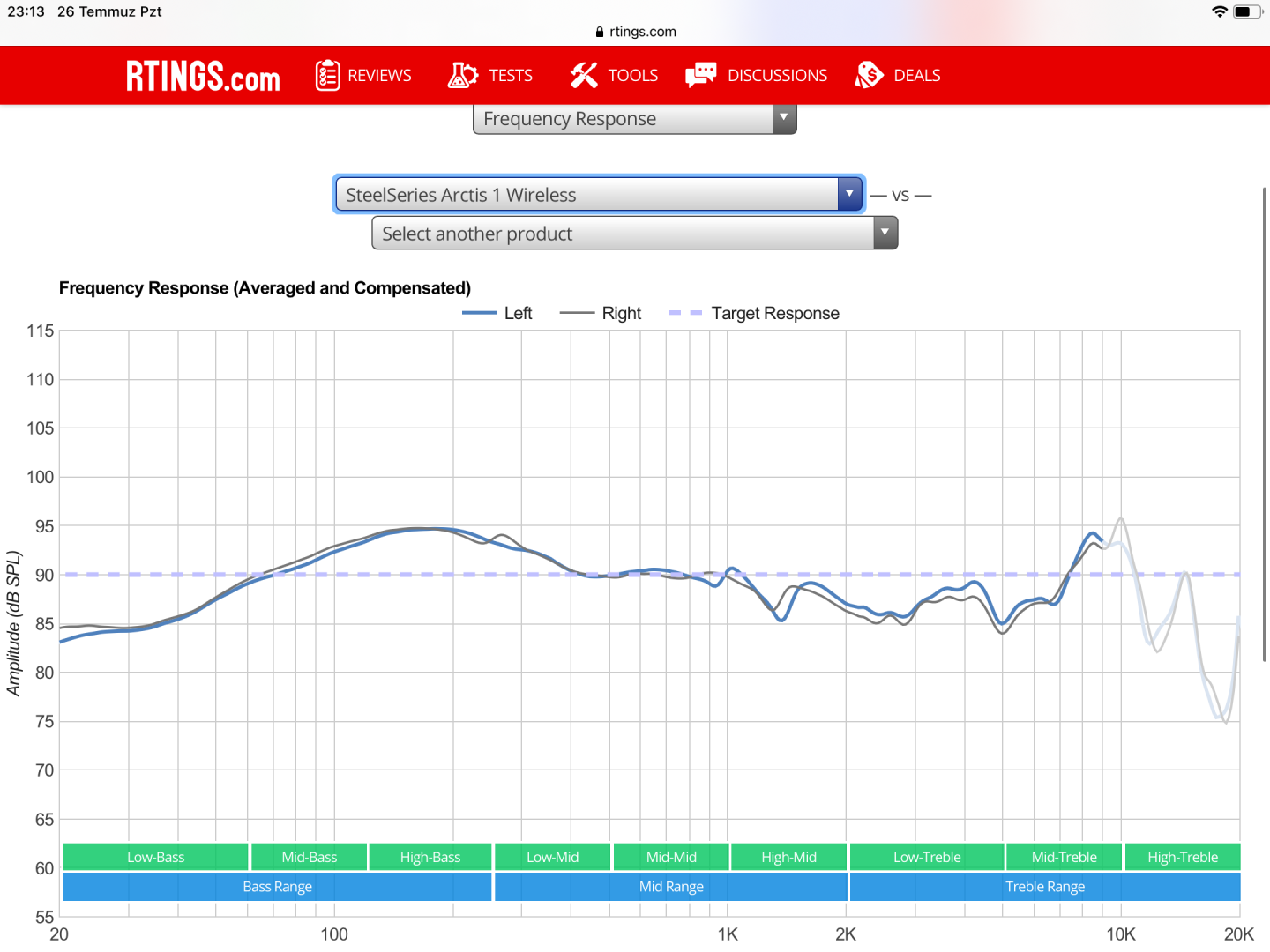Click the Low-Bass band label

coord(156,857)
